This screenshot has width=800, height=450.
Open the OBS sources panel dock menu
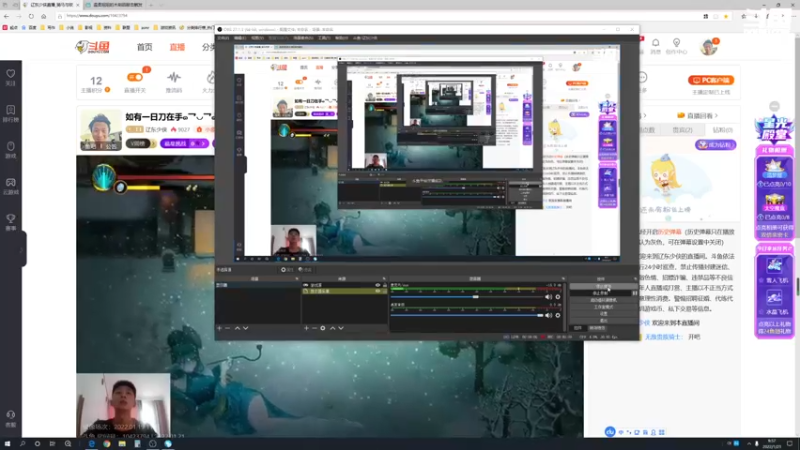point(384,279)
